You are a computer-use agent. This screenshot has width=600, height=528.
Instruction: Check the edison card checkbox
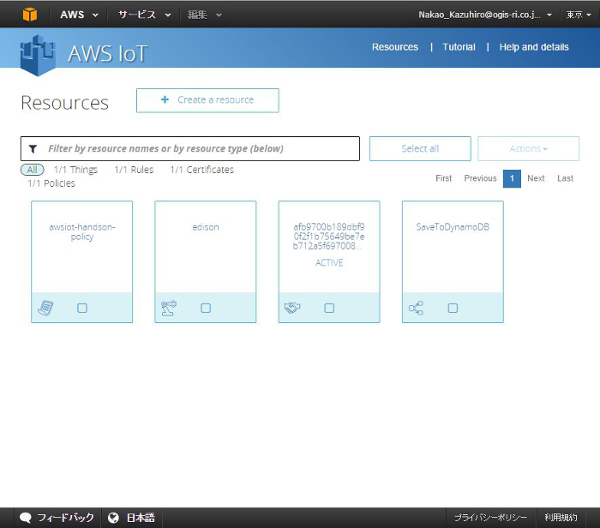[x=205, y=308]
